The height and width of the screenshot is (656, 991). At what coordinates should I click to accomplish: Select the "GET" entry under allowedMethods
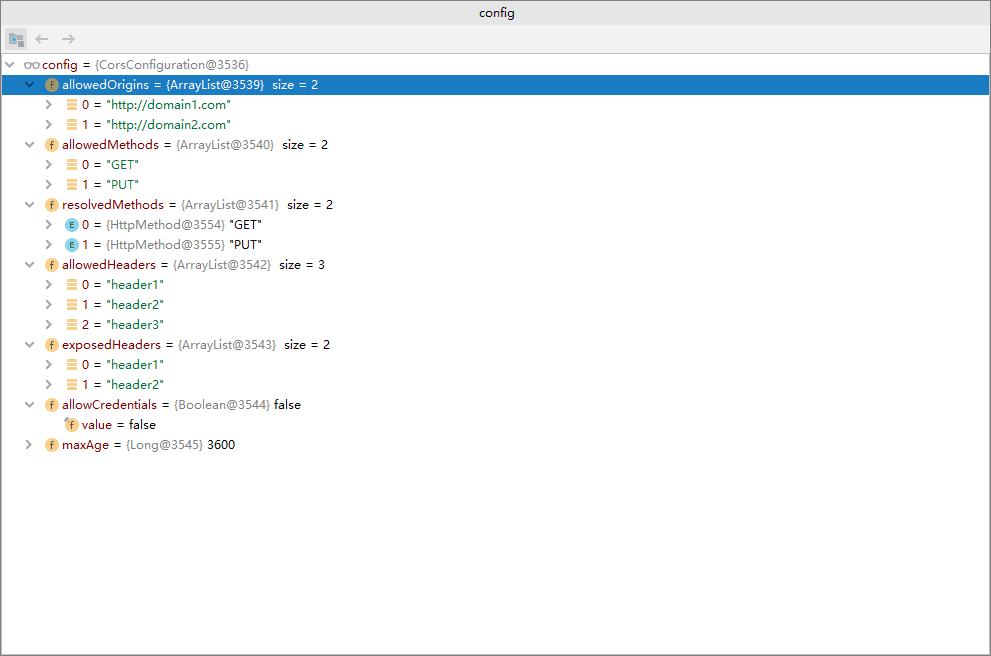[x=496, y=165]
